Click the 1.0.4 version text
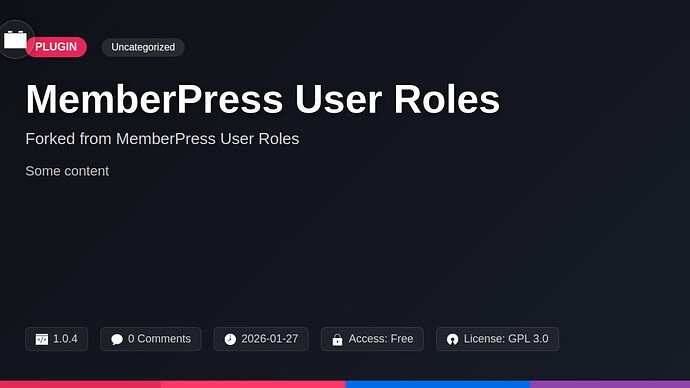The width and height of the screenshot is (690, 388). [x=65, y=339]
